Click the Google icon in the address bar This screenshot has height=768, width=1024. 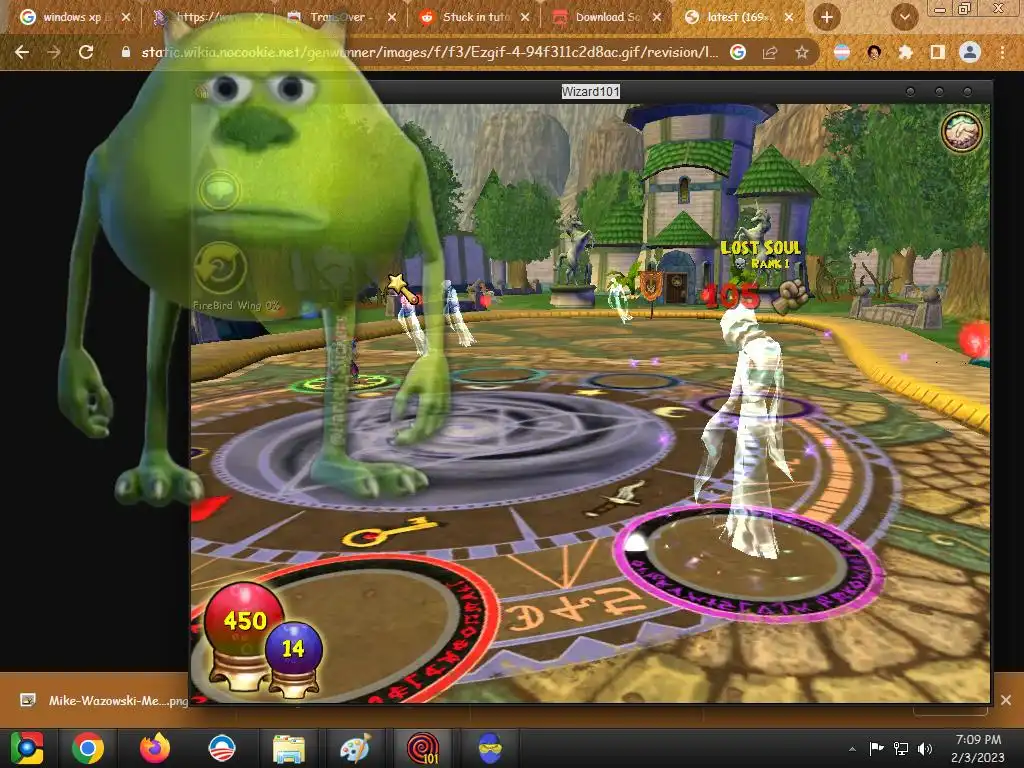[738, 52]
